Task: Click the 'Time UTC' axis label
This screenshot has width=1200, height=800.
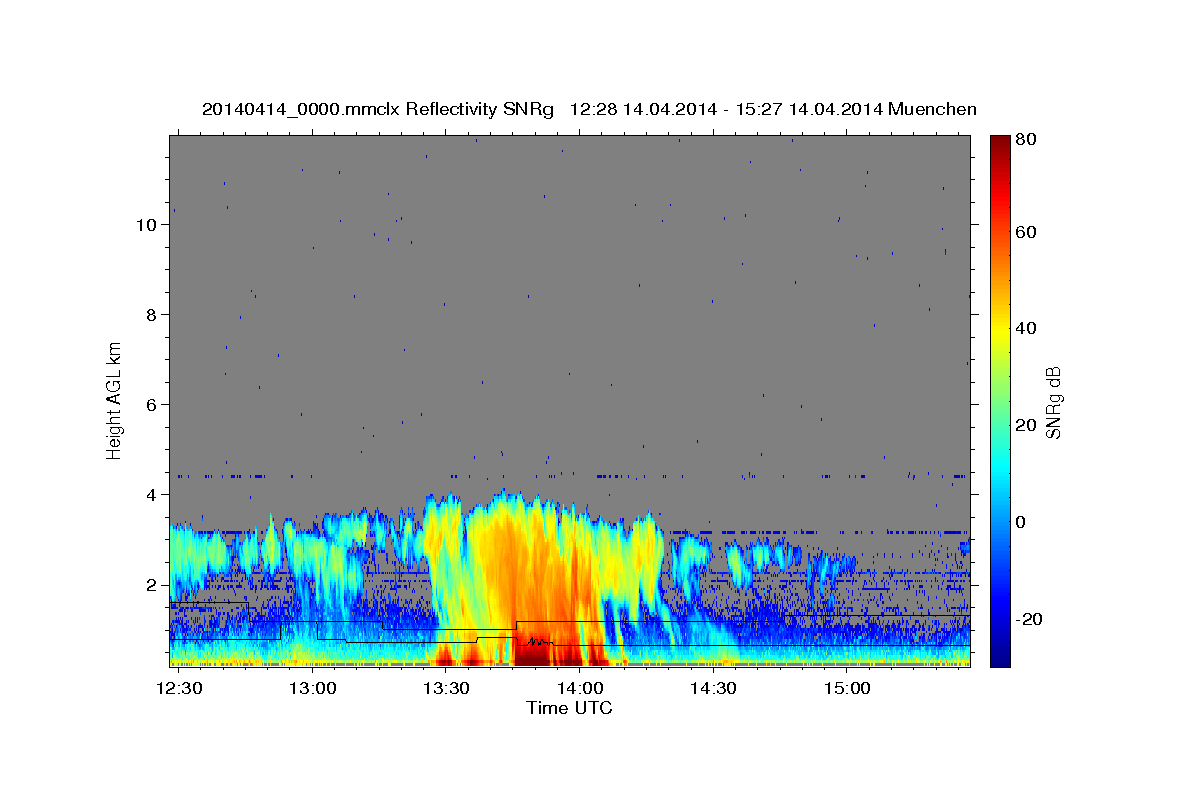Action: (x=569, y=708)
